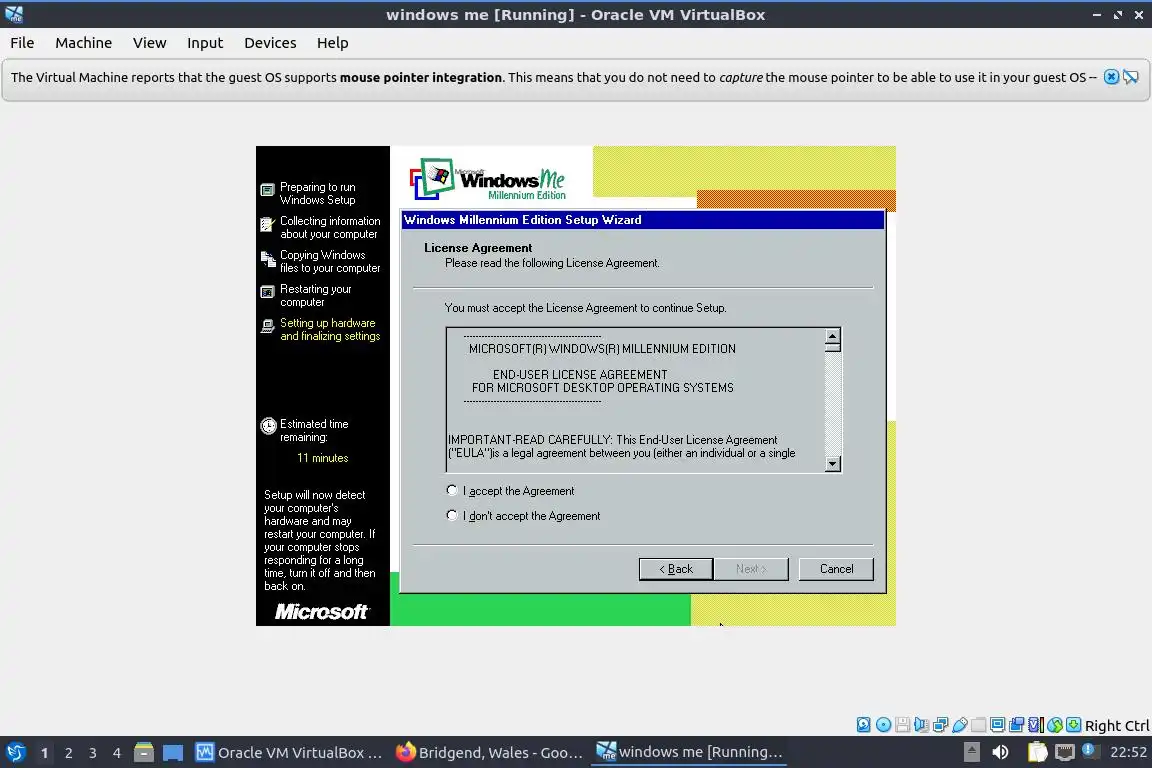The image size is (1152, 768).
Task: Click the Cancel button in Setup Wizard
Action: 836,569
